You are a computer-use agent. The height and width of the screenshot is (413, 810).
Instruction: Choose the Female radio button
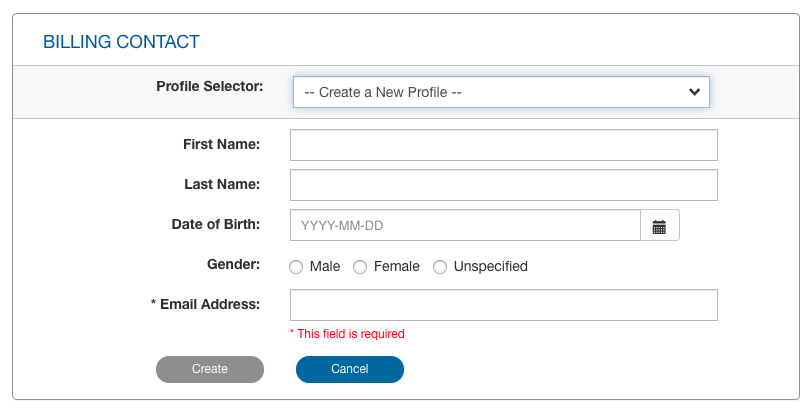pyautogui.click(x=361, y=267)
